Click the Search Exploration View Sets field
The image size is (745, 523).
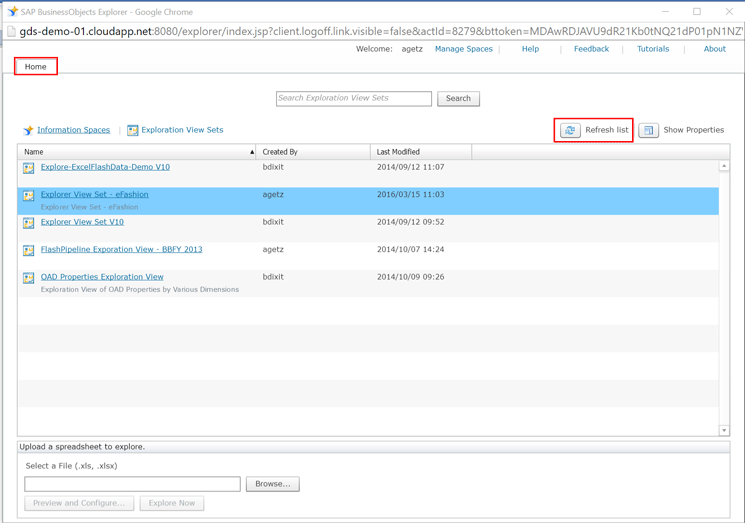(353, 98)
